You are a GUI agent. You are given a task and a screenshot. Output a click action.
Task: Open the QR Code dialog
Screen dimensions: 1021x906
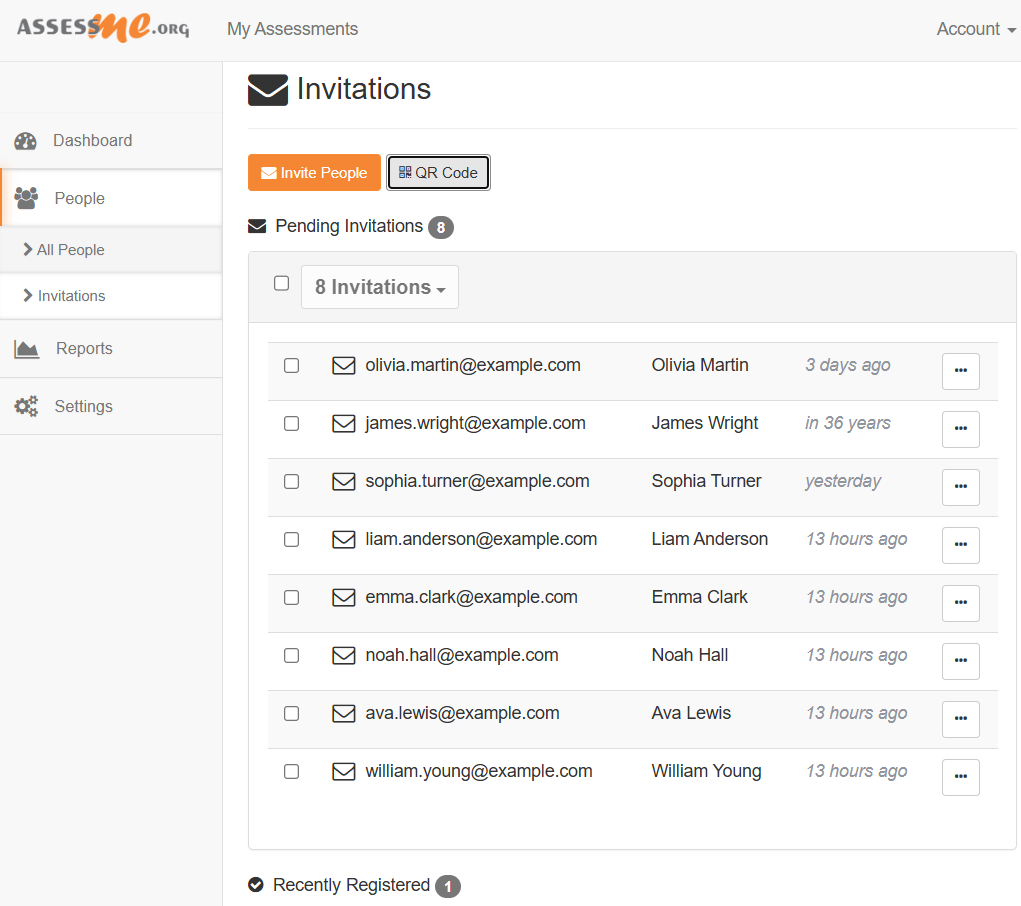pyautogui.click(x=438, y=172)
